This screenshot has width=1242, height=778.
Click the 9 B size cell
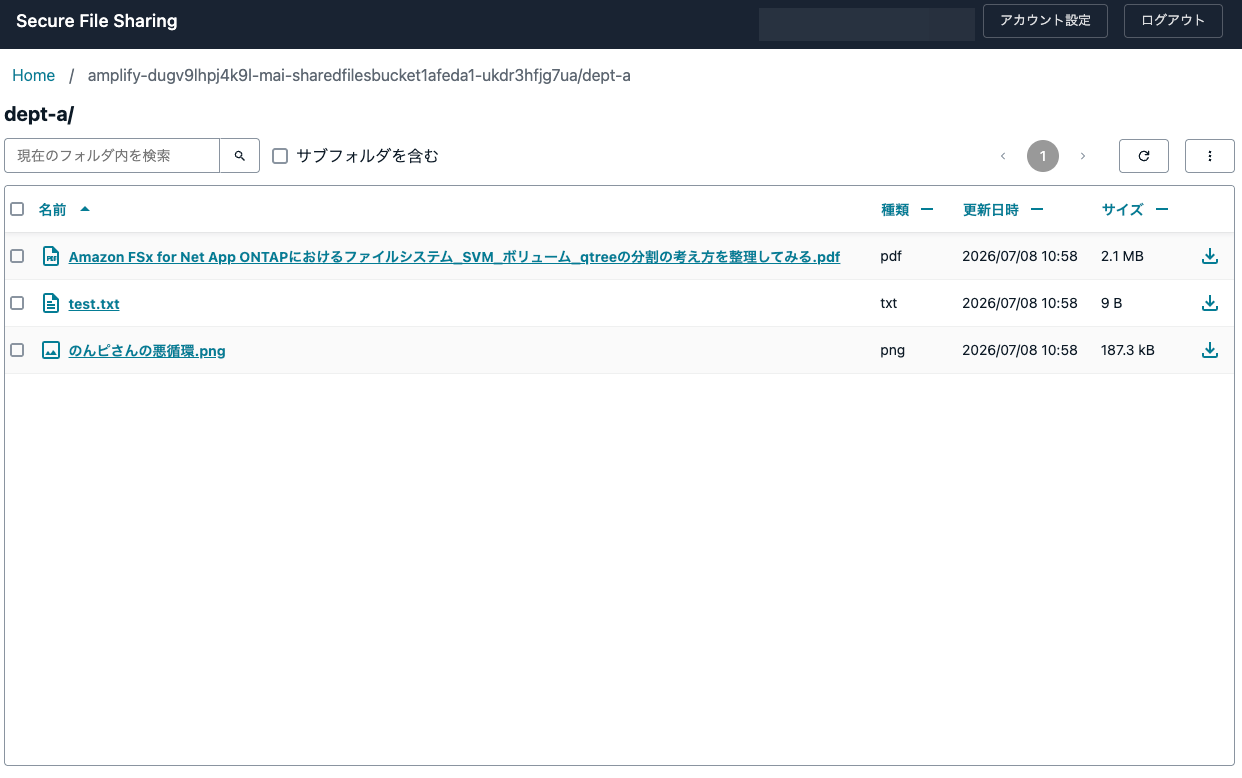point(1111,303)
